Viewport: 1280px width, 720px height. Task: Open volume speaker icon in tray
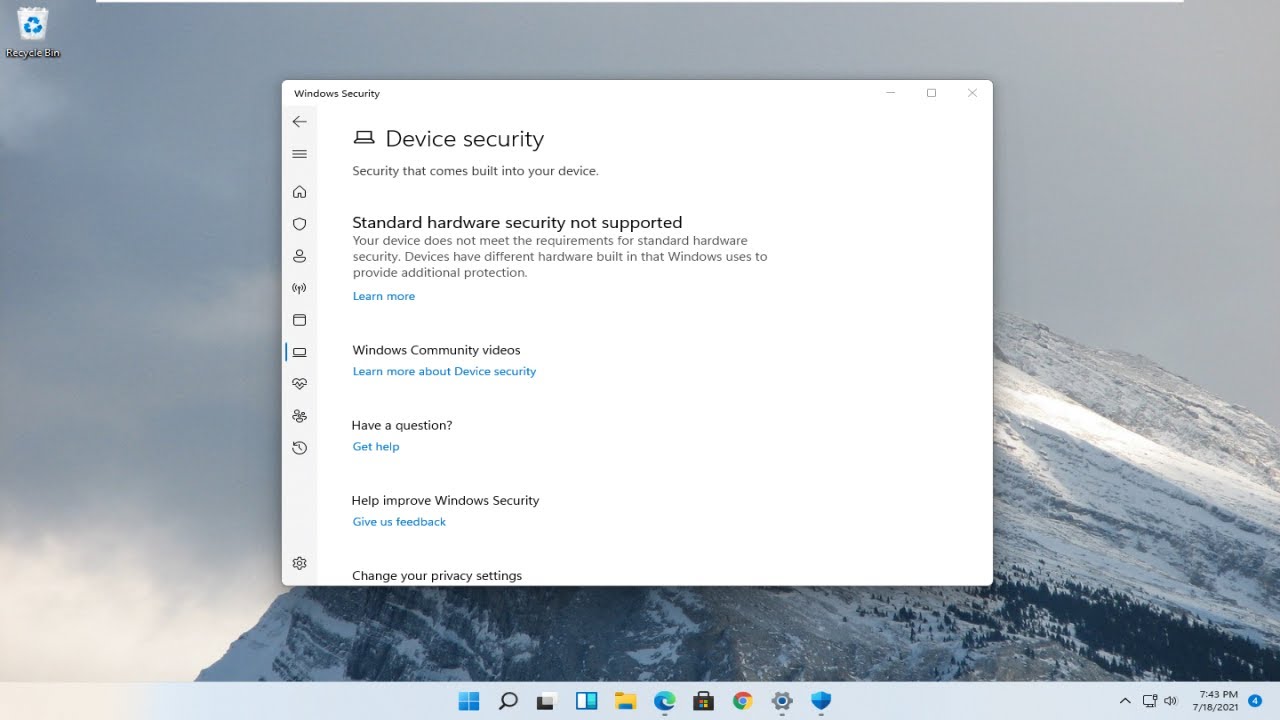[x=1171, y=701]
